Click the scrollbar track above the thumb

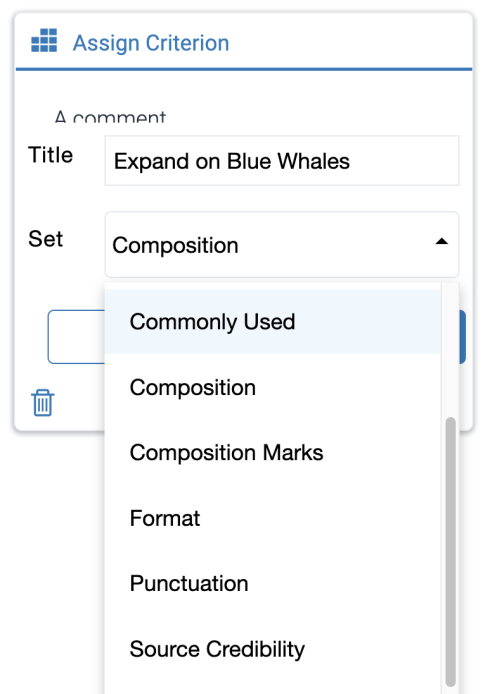point(451,350)
